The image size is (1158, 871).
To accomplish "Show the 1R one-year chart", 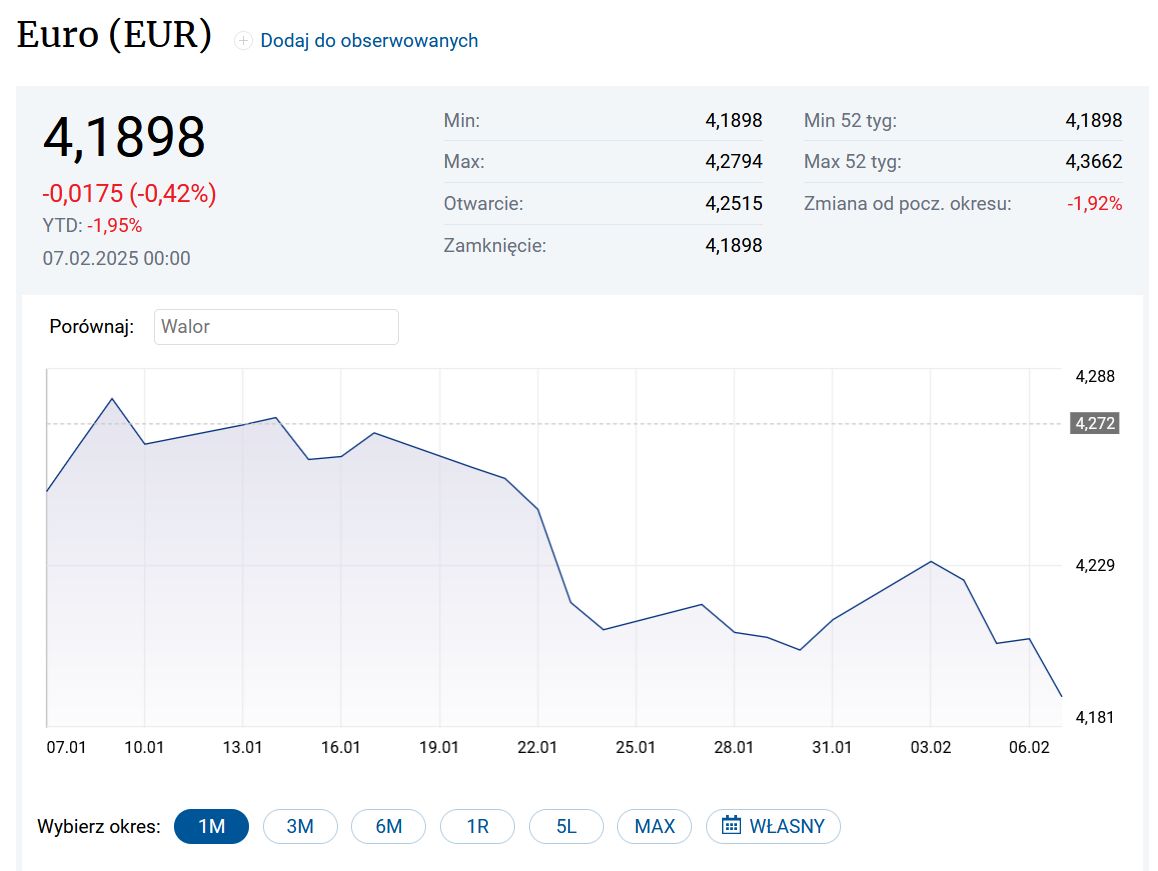I will [x=477, y=826].
